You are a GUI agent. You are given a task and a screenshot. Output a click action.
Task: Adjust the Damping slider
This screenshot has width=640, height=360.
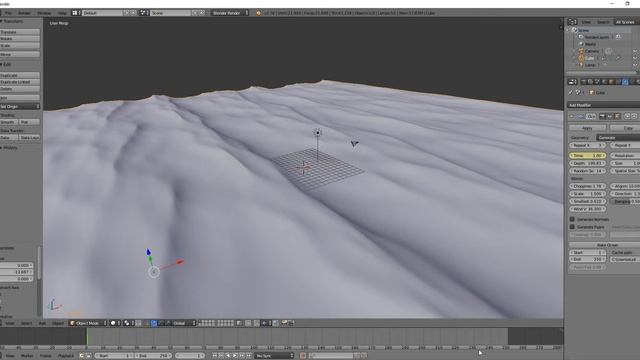pyautogui.click(x=625, y=202)
